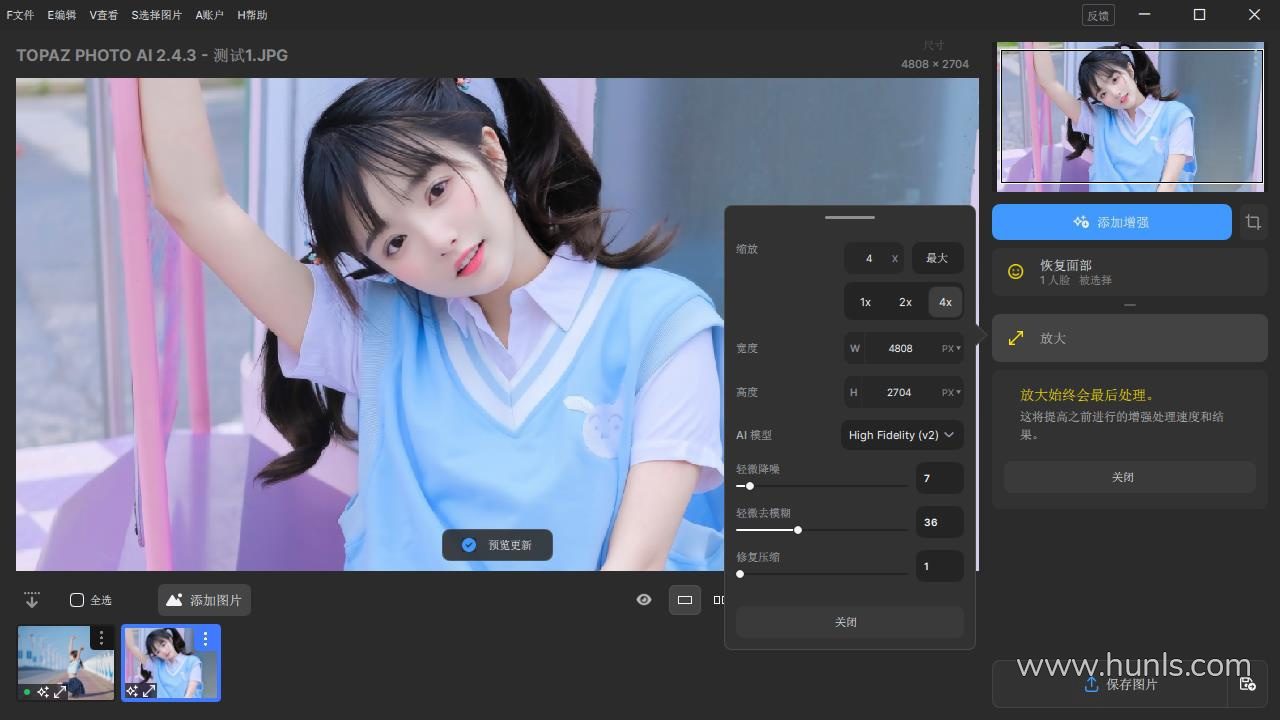This screenshot has height=720, width=1280.
Task: Click the yellow upscale arrows icon
Action: click(x=1015, y=338)
